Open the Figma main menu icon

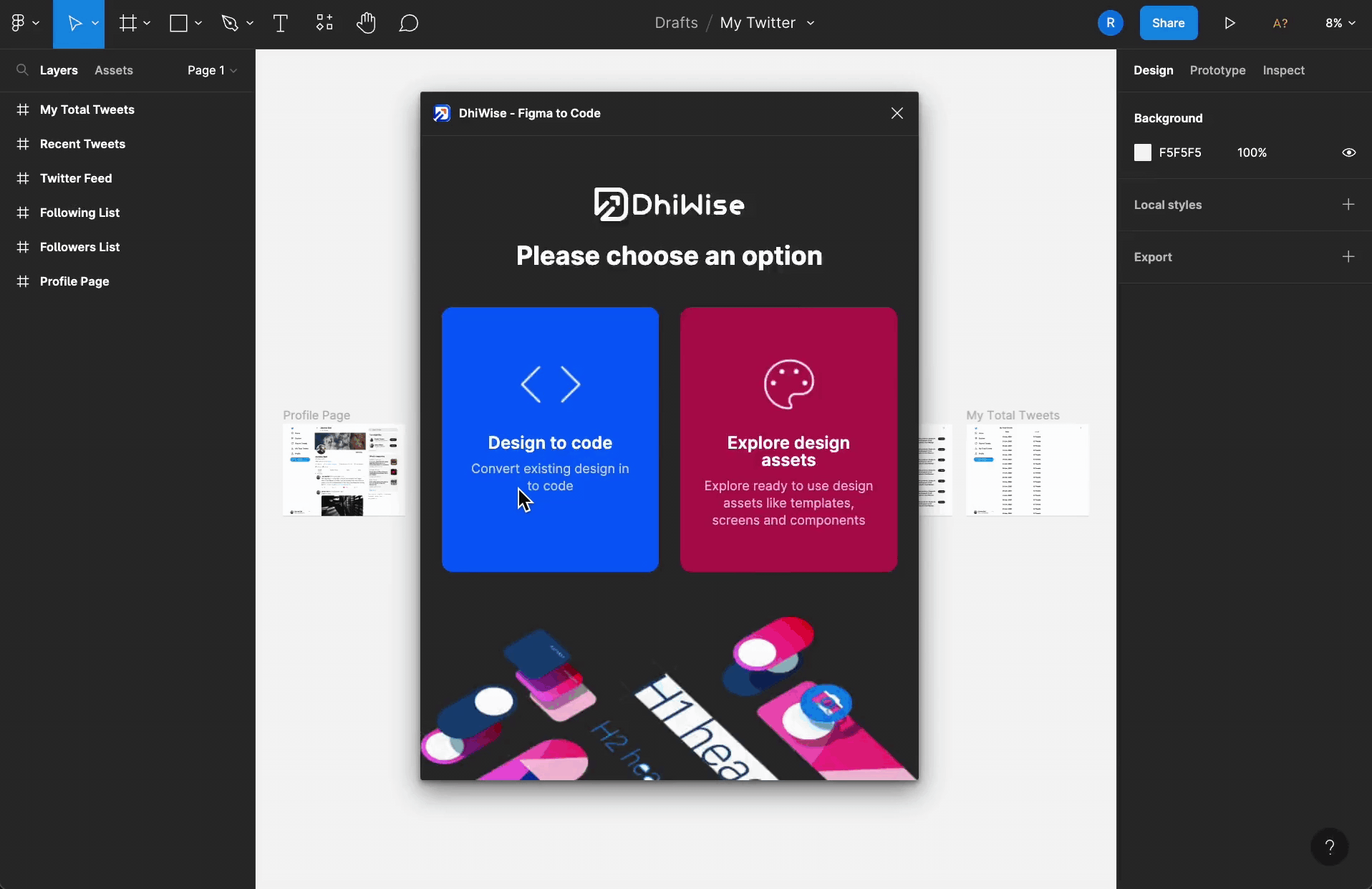(18, 23)
